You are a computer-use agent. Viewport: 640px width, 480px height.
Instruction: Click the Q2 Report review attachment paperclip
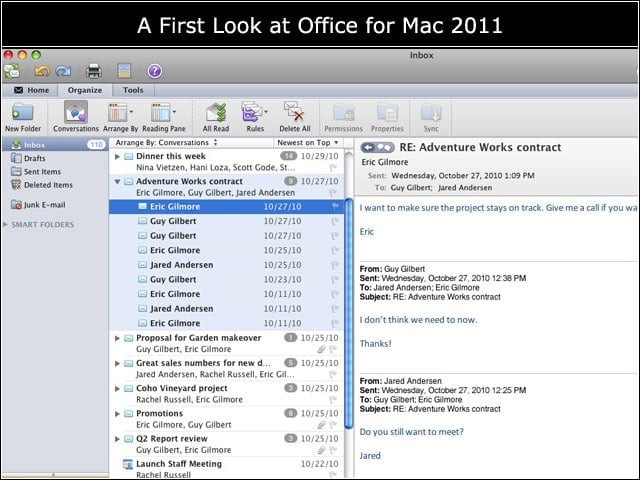(x=321, y=450)
